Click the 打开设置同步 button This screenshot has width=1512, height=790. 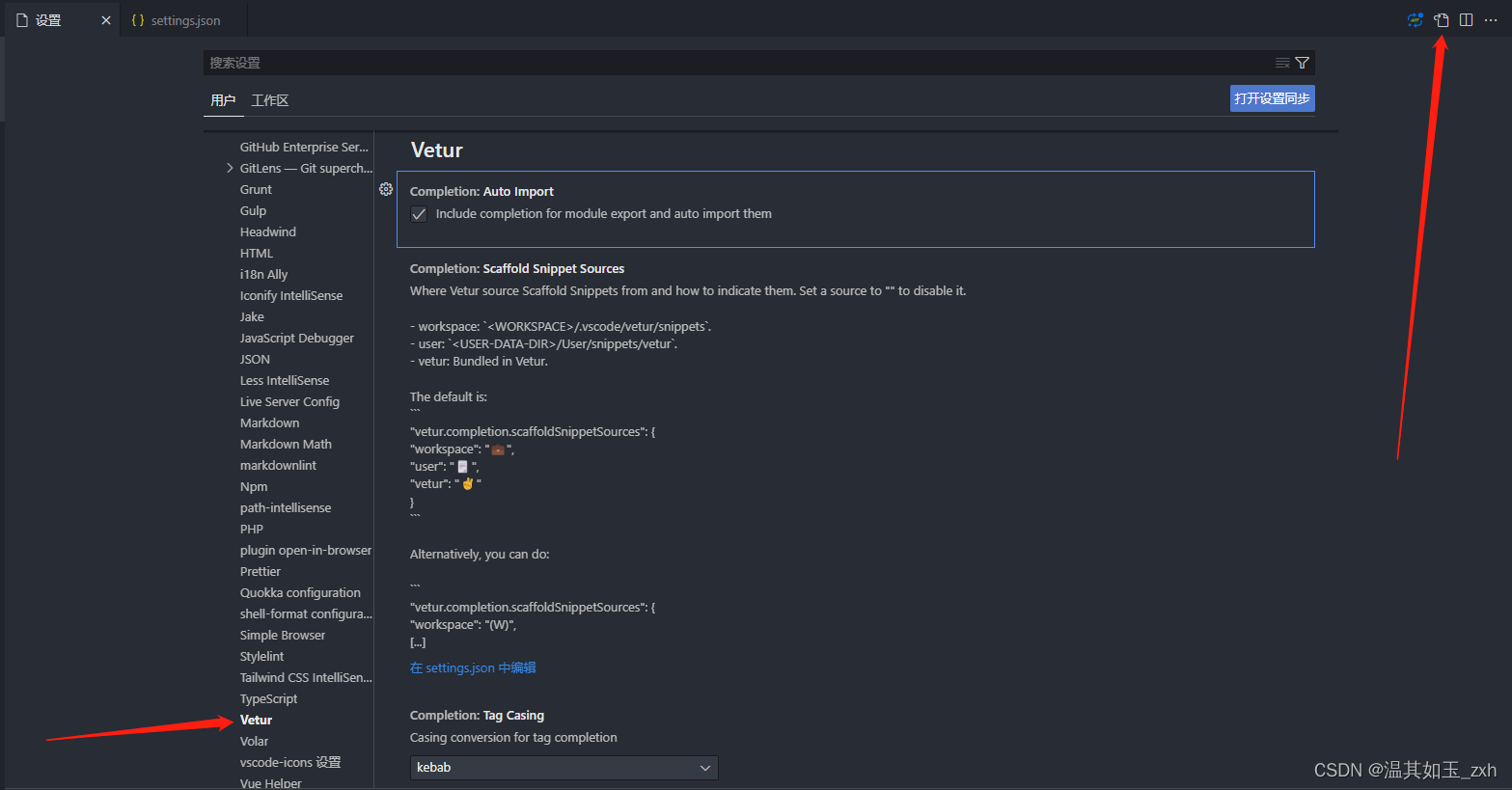point(1272,98)
